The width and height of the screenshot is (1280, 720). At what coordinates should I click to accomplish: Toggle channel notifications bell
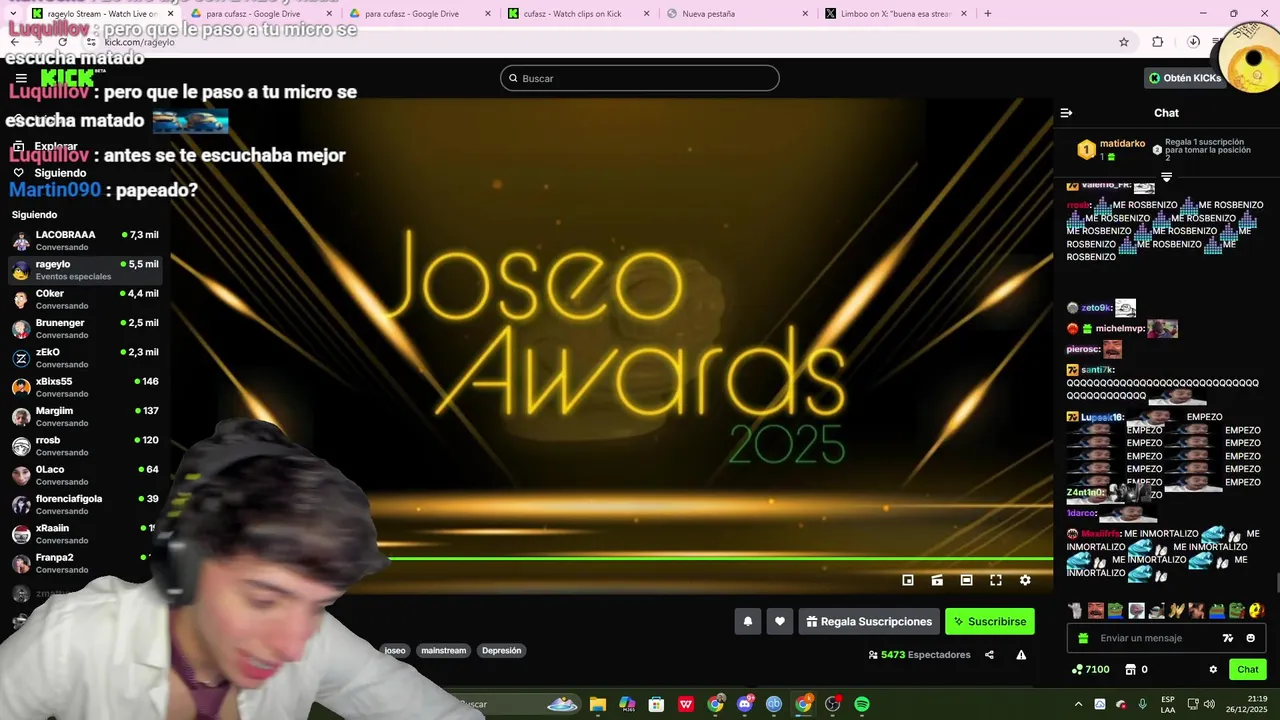tap(747, 621)
